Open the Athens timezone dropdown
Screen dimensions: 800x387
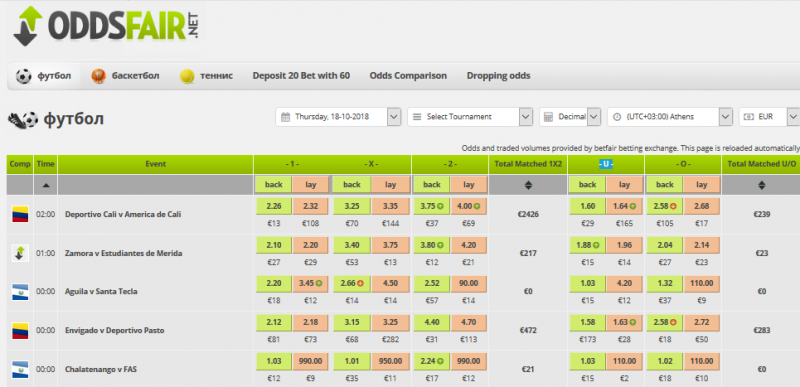670,117
